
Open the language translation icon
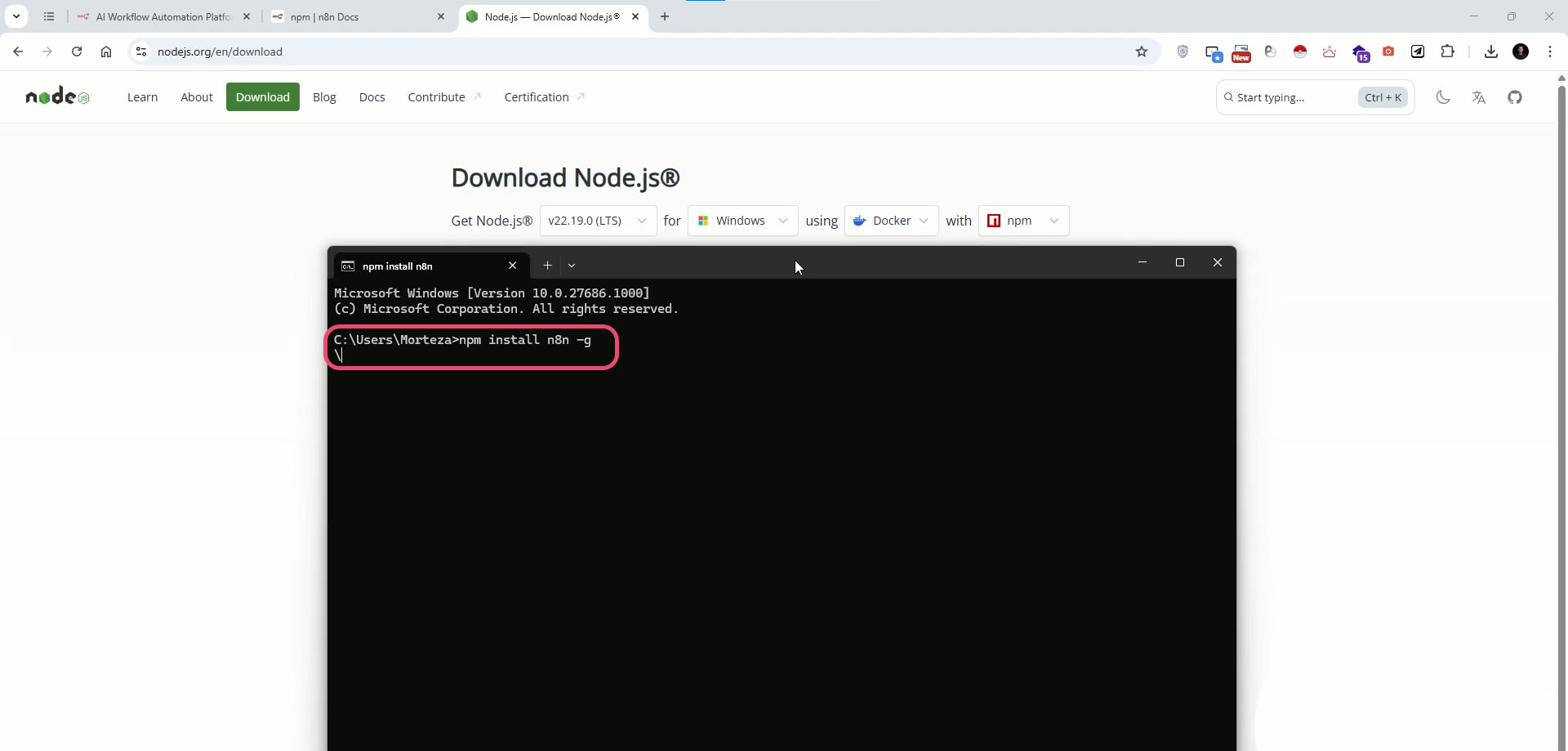(1479, 97)
